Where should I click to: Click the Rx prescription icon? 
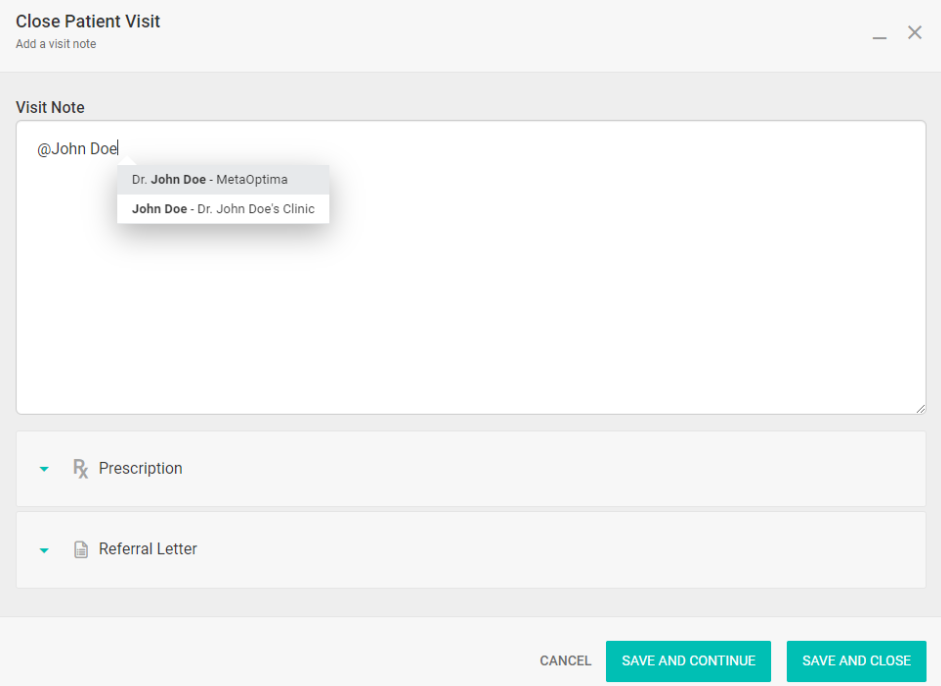(80, 468)
